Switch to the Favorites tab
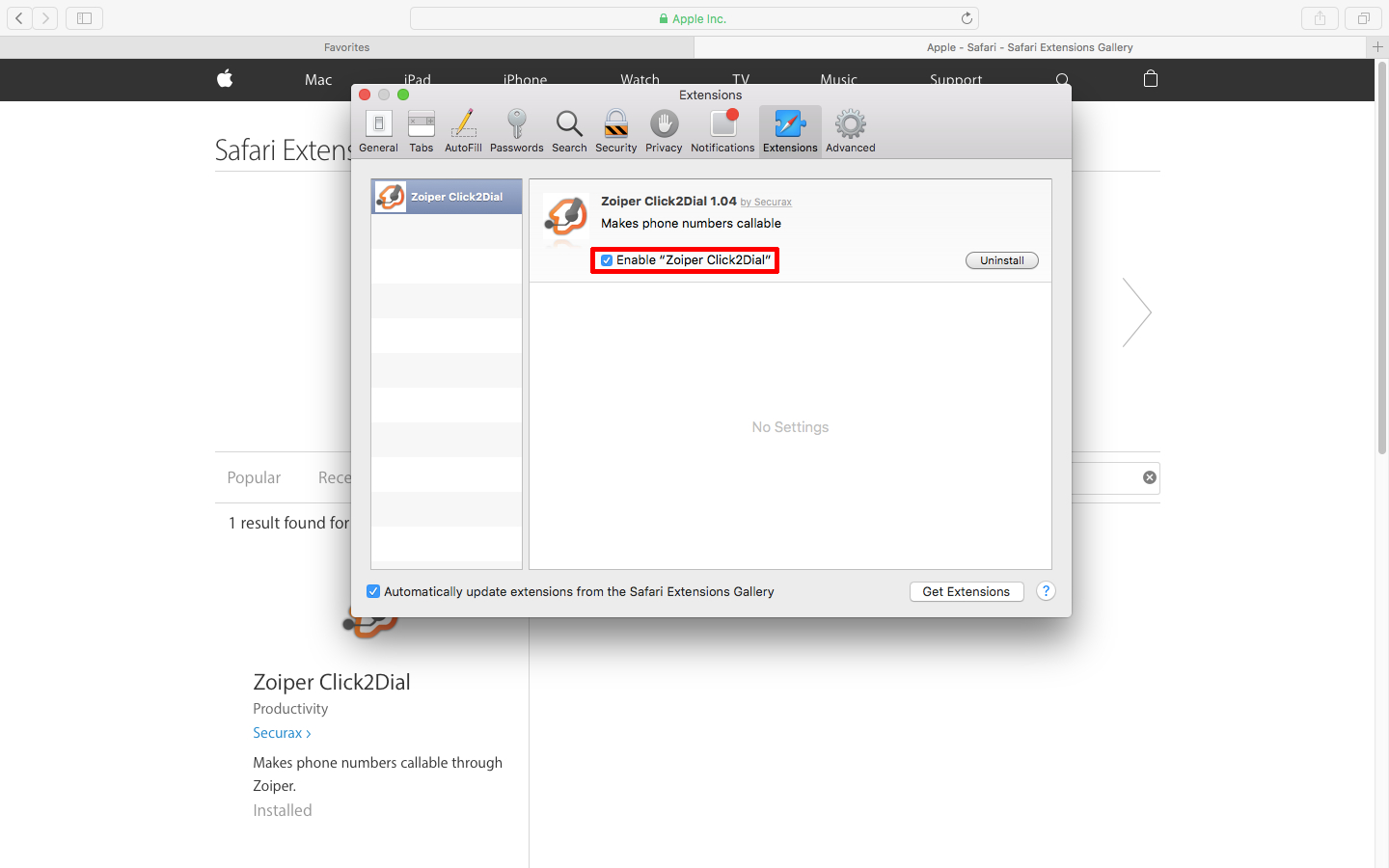Image resolution: width=1389 pixels, height=868 pixels. (x=346, y=47)
